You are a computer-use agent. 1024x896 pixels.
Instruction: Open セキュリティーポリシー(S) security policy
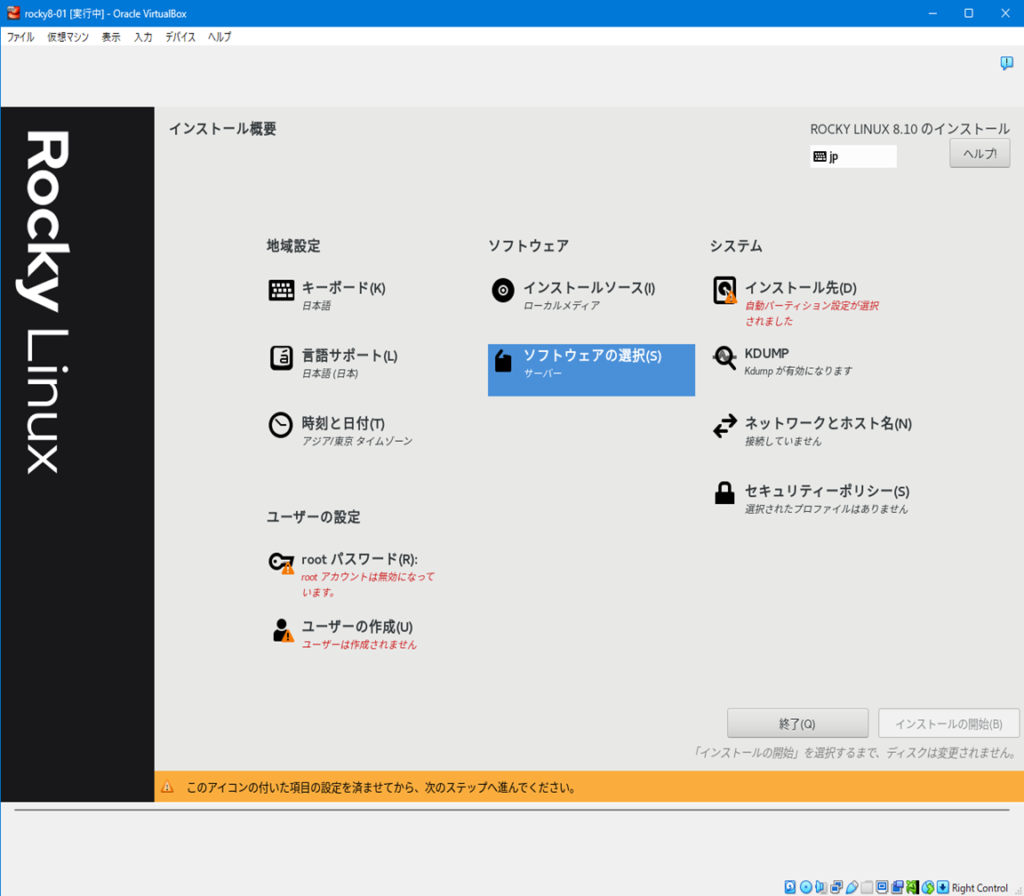[810, 498]
